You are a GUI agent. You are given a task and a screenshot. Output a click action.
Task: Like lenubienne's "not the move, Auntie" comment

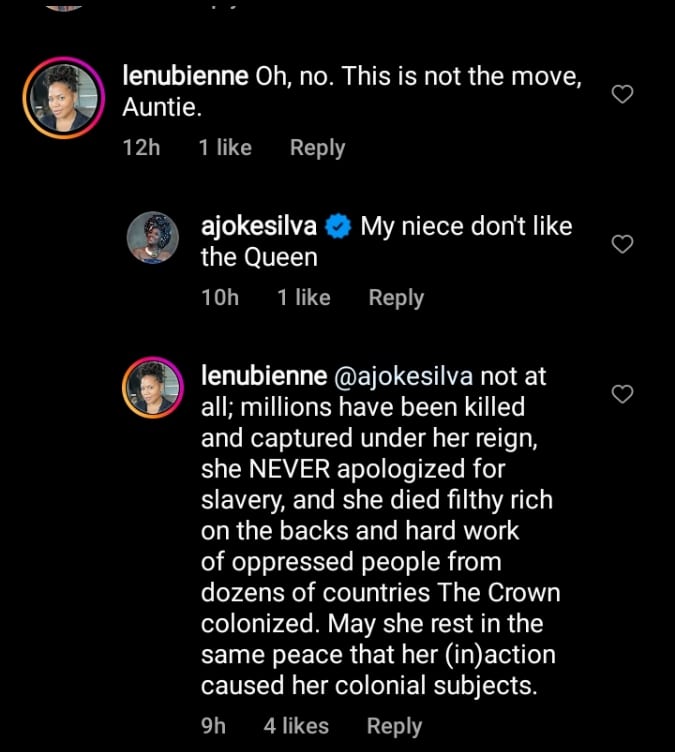622,95
